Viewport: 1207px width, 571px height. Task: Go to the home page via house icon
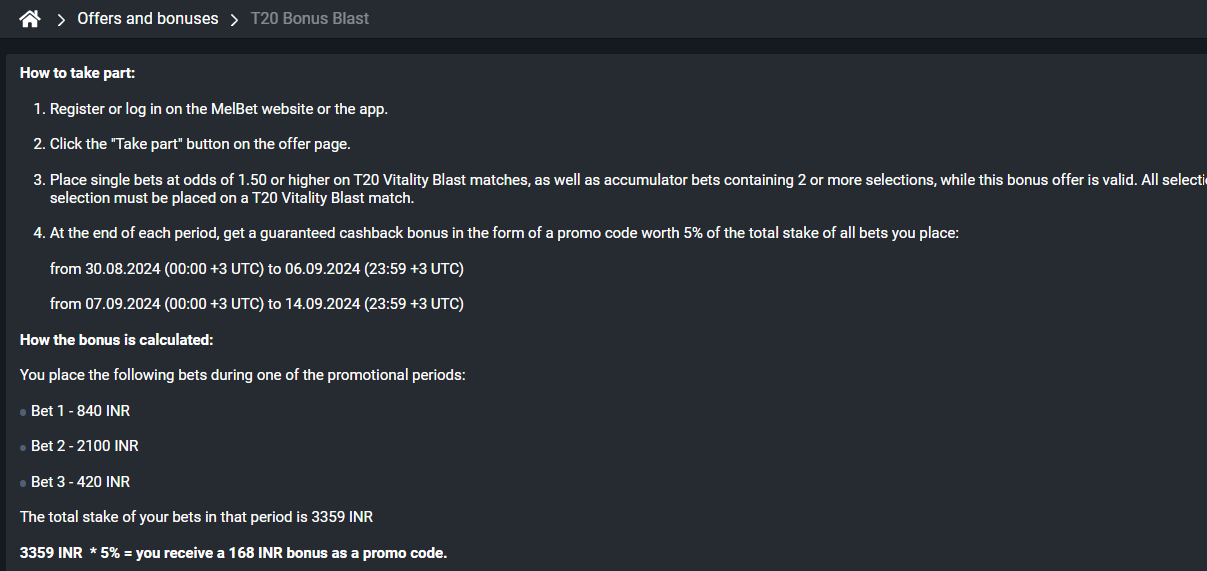[x=30, y=19]
